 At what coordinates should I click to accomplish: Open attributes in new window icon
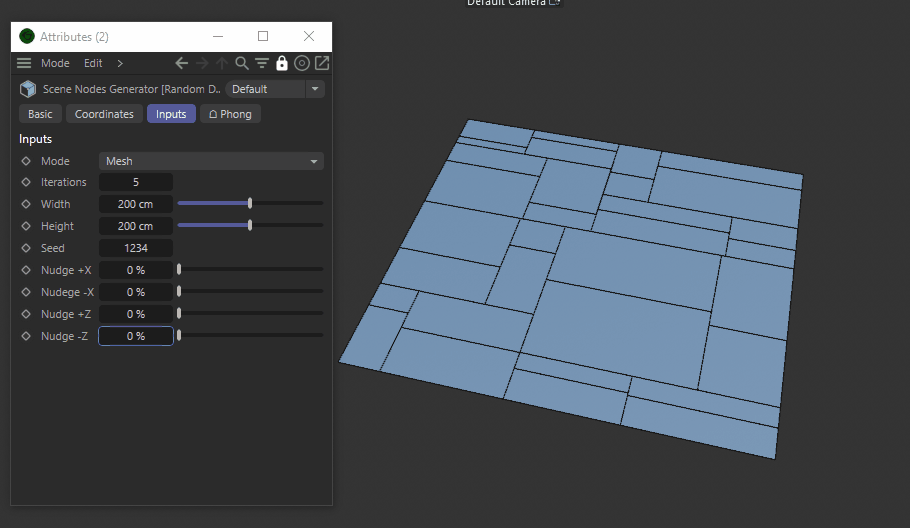322,63
